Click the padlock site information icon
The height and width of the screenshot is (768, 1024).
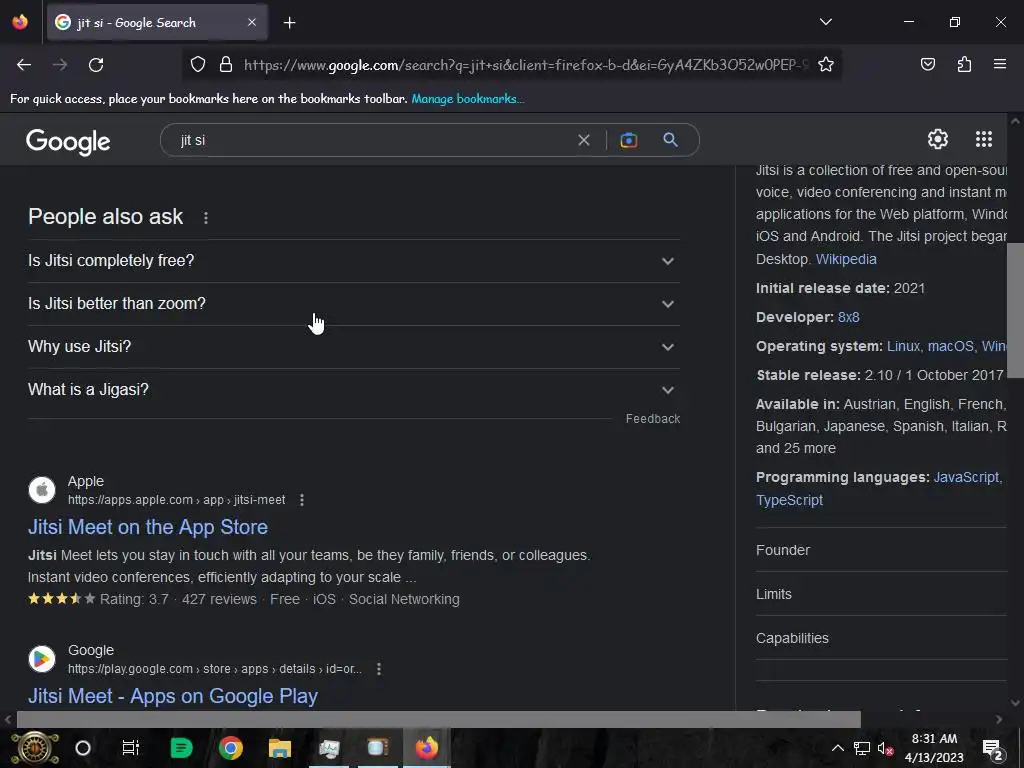[x=226, y=65]
